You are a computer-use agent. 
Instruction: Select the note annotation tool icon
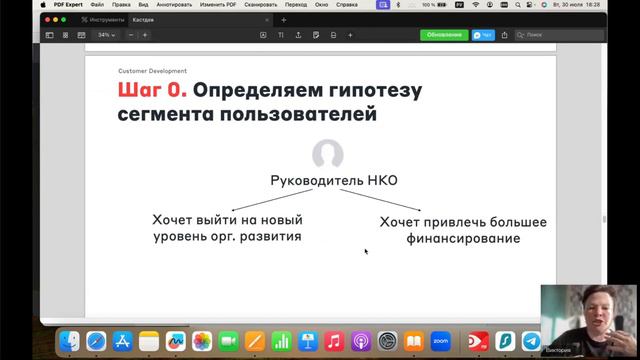[x=316, y=35]
